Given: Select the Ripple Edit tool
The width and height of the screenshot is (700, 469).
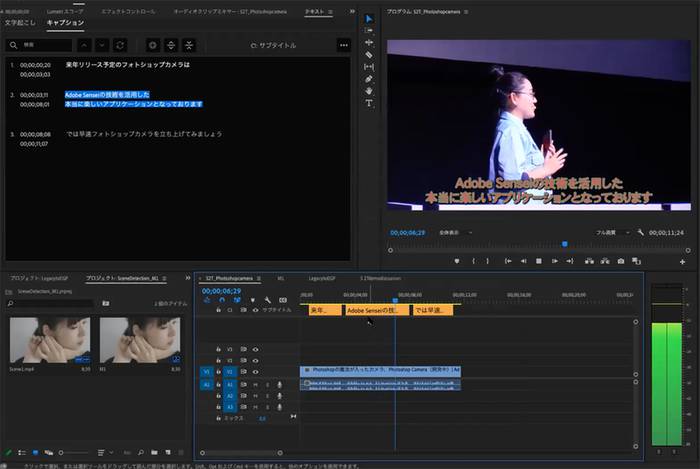Looking at the screenshot, I should click(x=369, y=42).
